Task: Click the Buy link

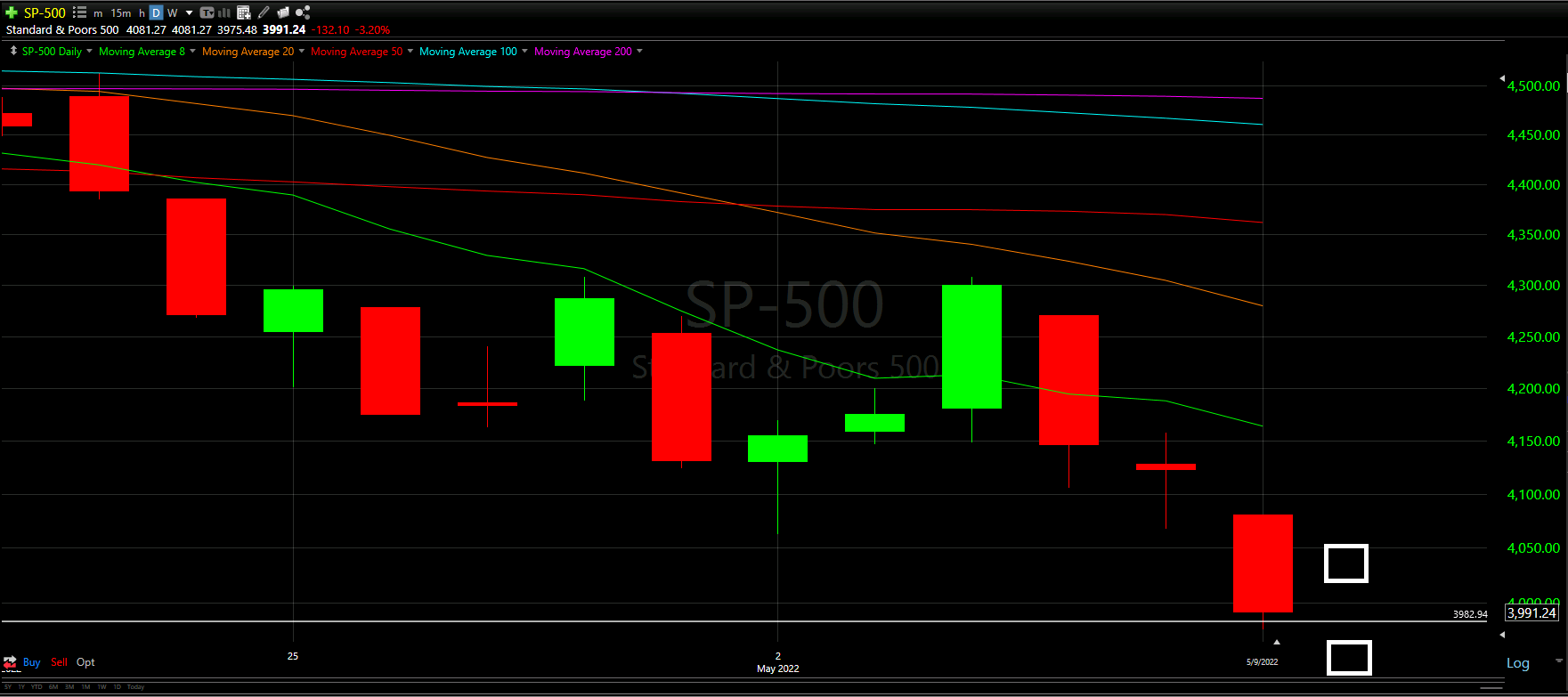Action: pos(32,662)
